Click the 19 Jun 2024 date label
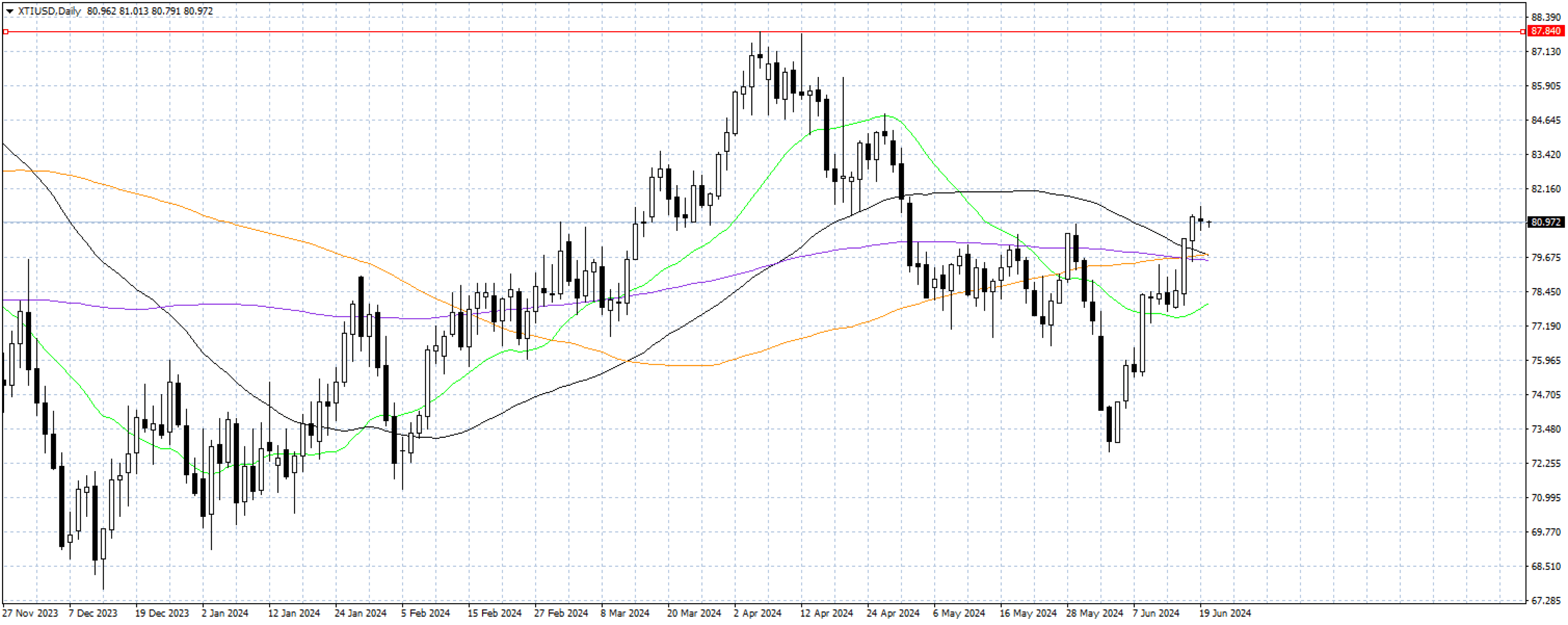The height and width of the screenshot is (625, 1568). point(1225,613)
